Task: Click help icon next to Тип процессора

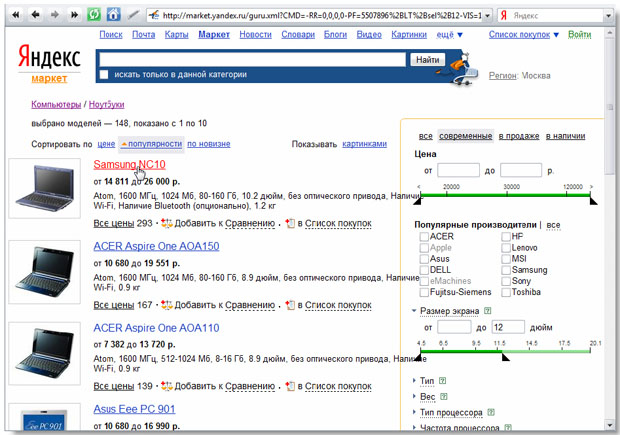Action: (x=491, y=412)
